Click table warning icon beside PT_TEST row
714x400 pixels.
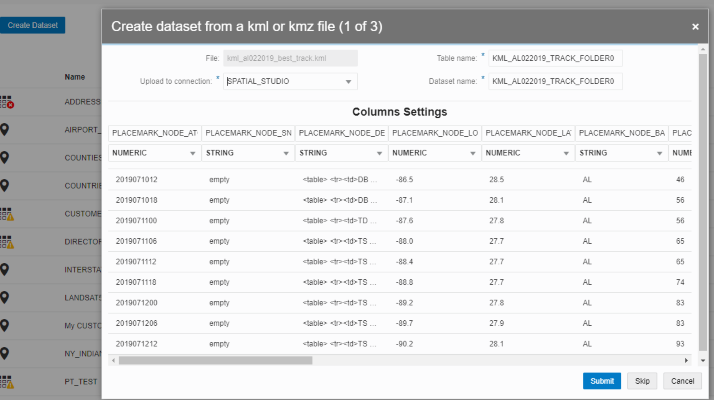pyautogui.click(x=7, y=382)
